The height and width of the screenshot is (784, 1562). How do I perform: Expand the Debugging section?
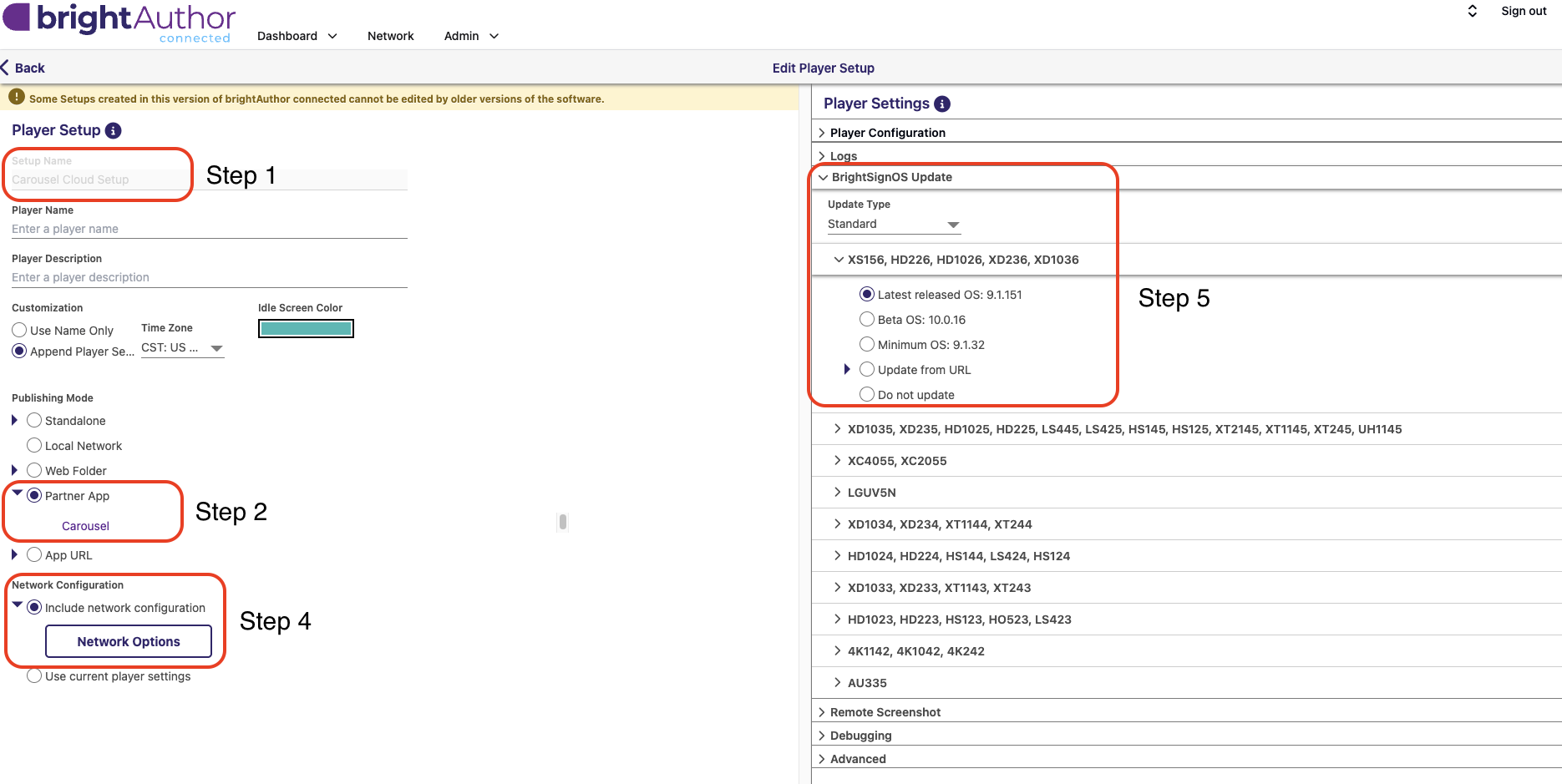pyautogui.click(x=1186, y=736)
